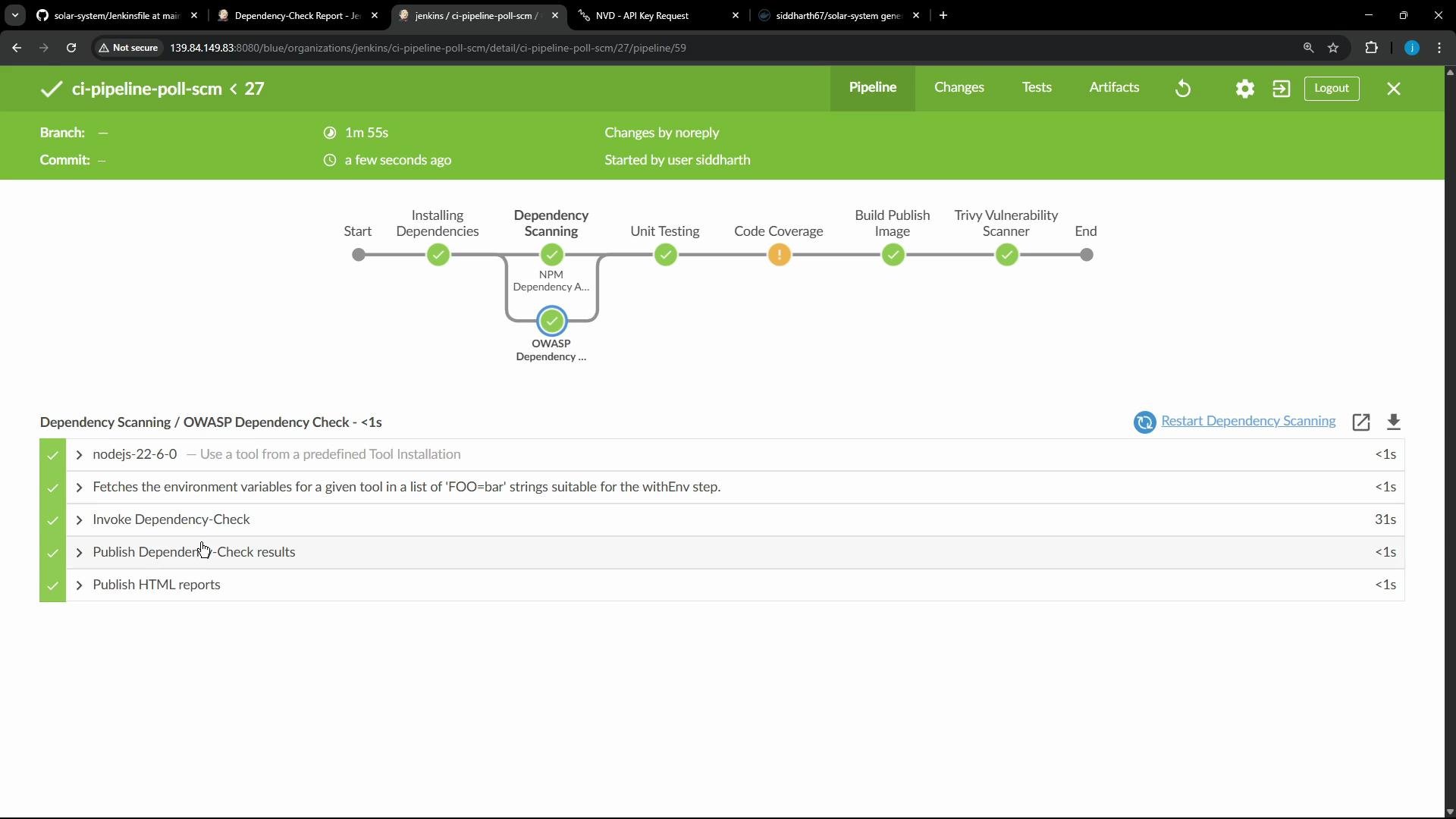Switch to Dependency-Check Report browser tab
Screen dimensions: 1456x819
(297, 15)
